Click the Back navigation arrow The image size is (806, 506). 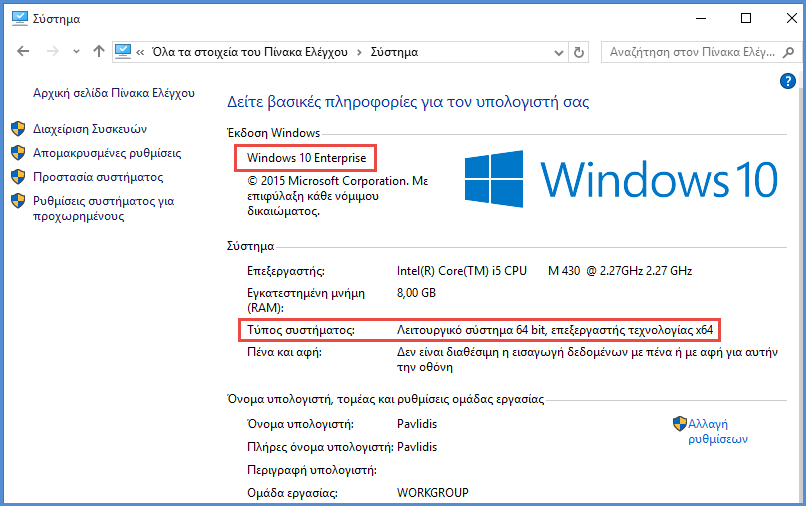[x=23, y=51]
